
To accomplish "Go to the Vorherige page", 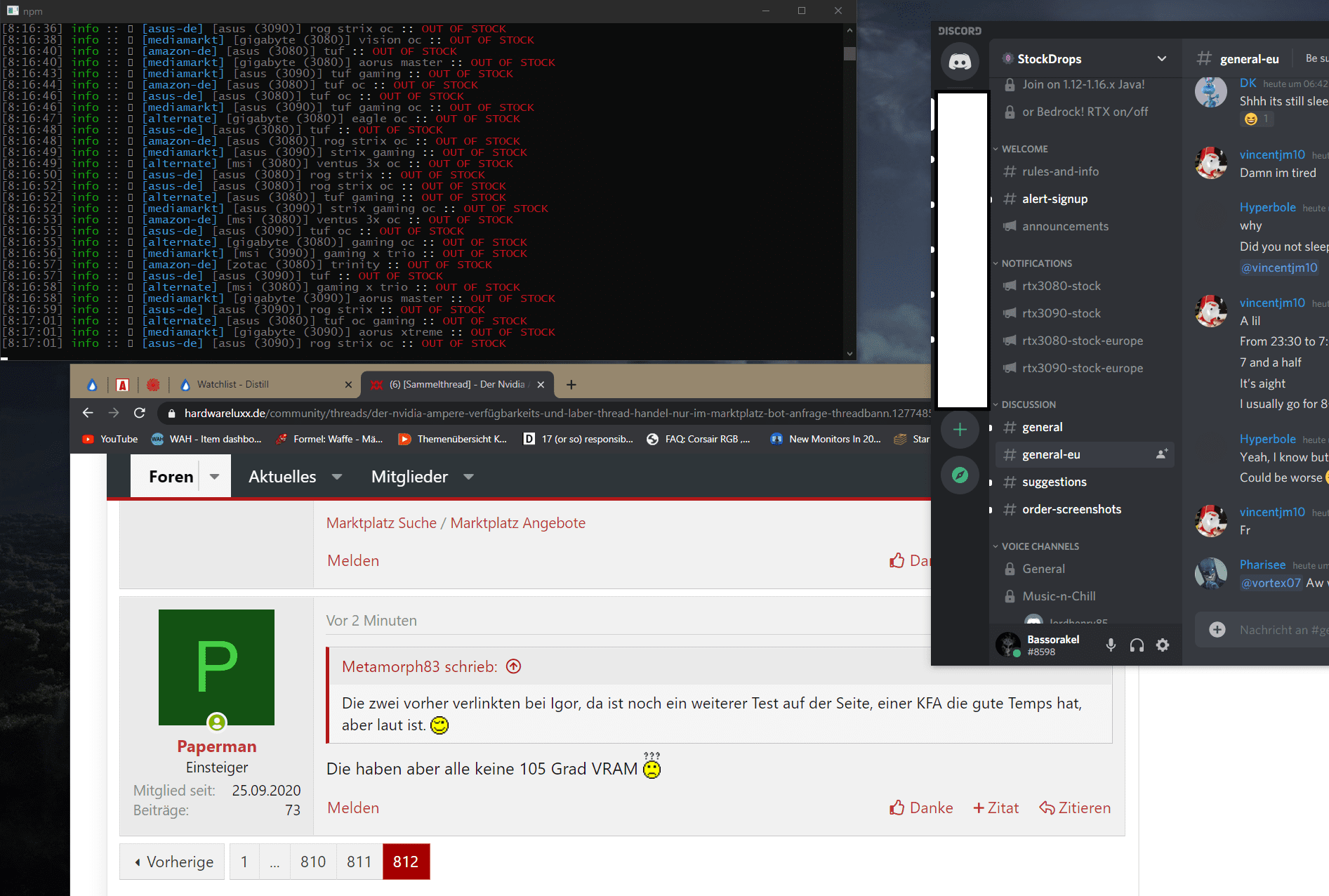I will 173,862.
